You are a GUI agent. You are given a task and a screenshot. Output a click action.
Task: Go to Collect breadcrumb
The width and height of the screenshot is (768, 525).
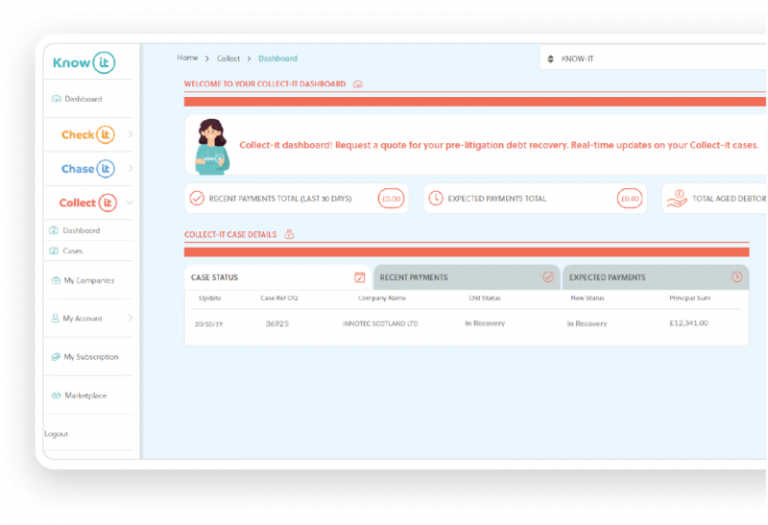[x=228, y=58]
